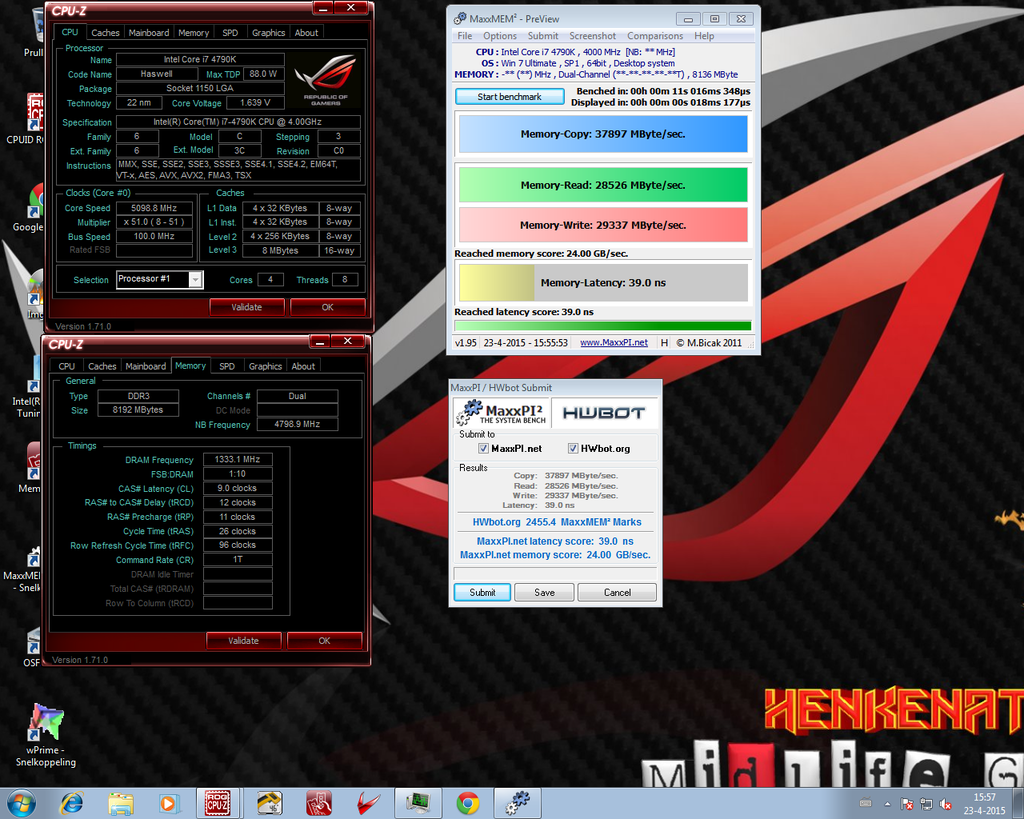The width and height of the screenshot is (1024, 819).
Task: Open the Screenshot menu in MaxxMEM
Action: pos(592,36)
